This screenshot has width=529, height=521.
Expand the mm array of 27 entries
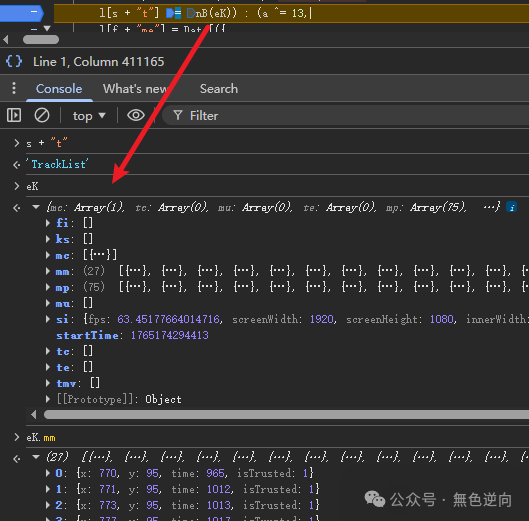tap(48, 271)
